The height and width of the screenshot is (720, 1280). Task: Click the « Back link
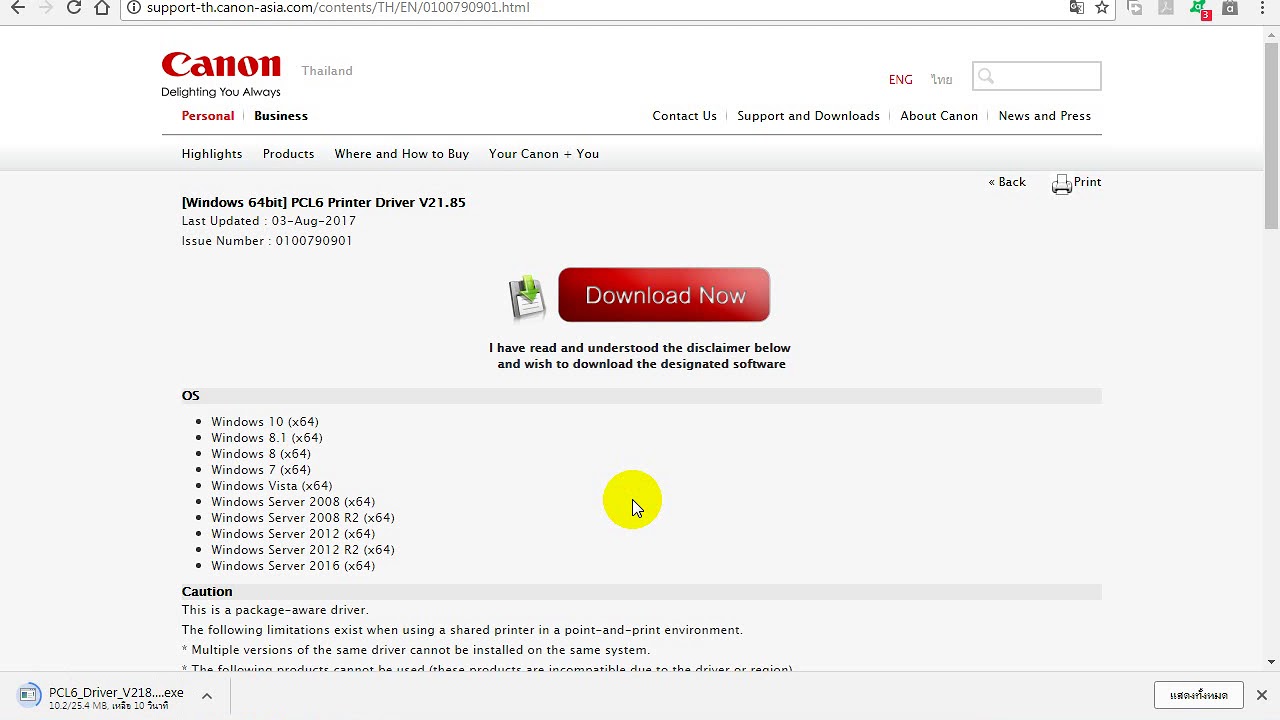pyautogui.click(x=1007, y=182)
